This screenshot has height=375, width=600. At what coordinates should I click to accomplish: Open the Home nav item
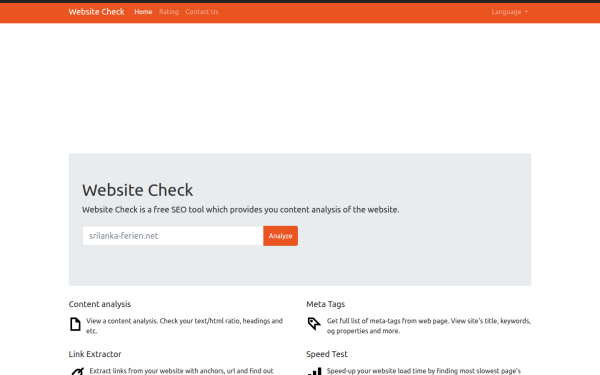tap(143, 12)
